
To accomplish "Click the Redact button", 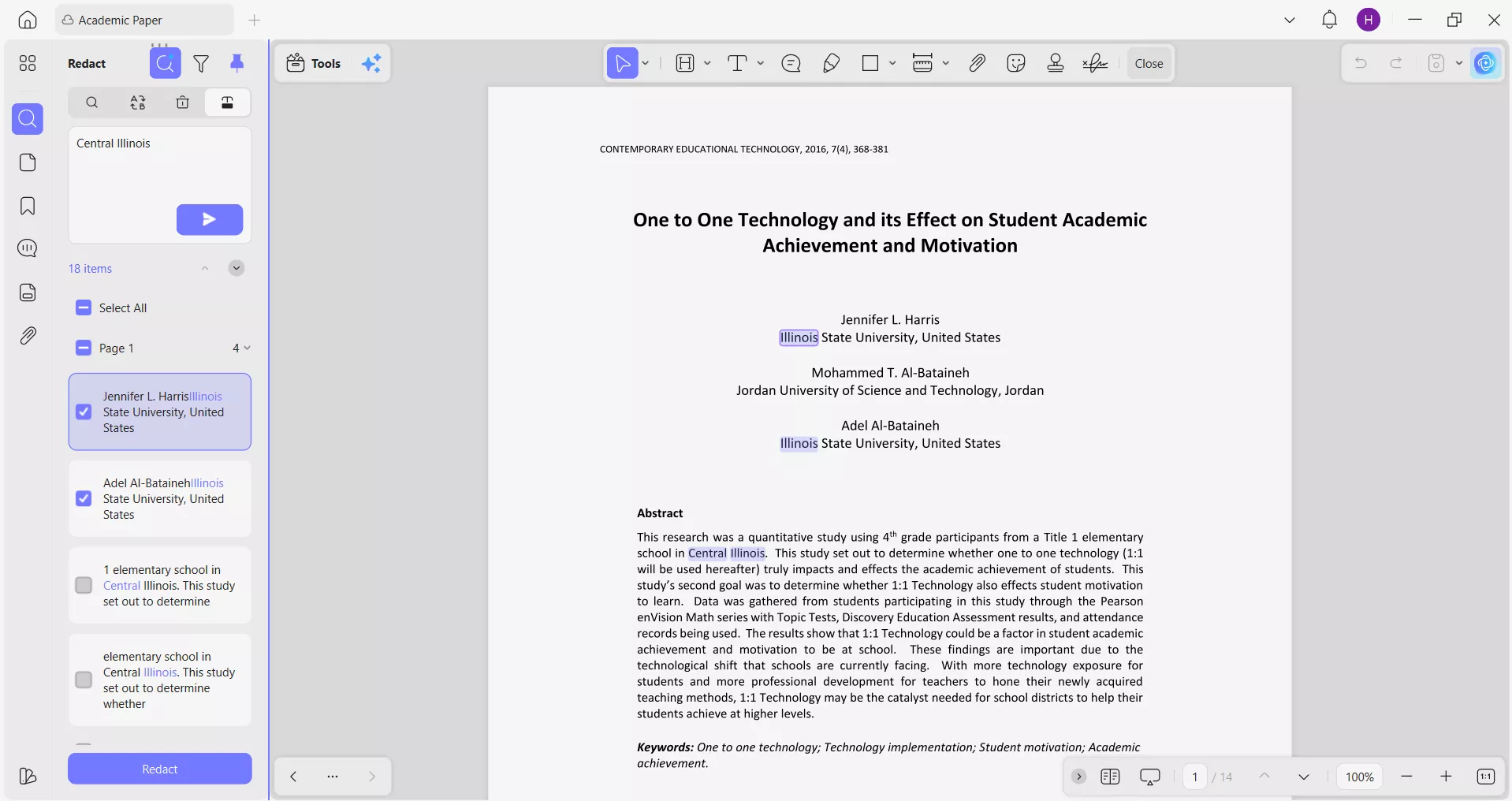I will click(x=160, y=769).
